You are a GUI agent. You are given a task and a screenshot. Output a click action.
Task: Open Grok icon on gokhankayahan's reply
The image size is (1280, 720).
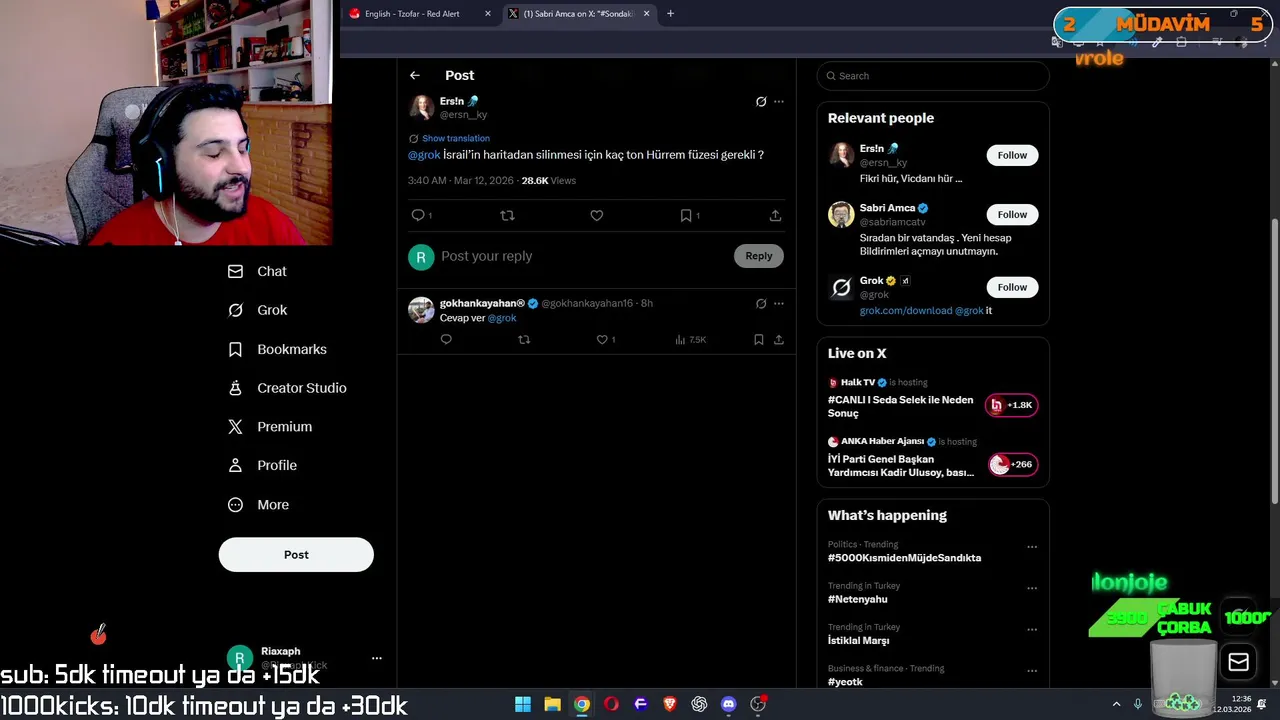point(761,303)
